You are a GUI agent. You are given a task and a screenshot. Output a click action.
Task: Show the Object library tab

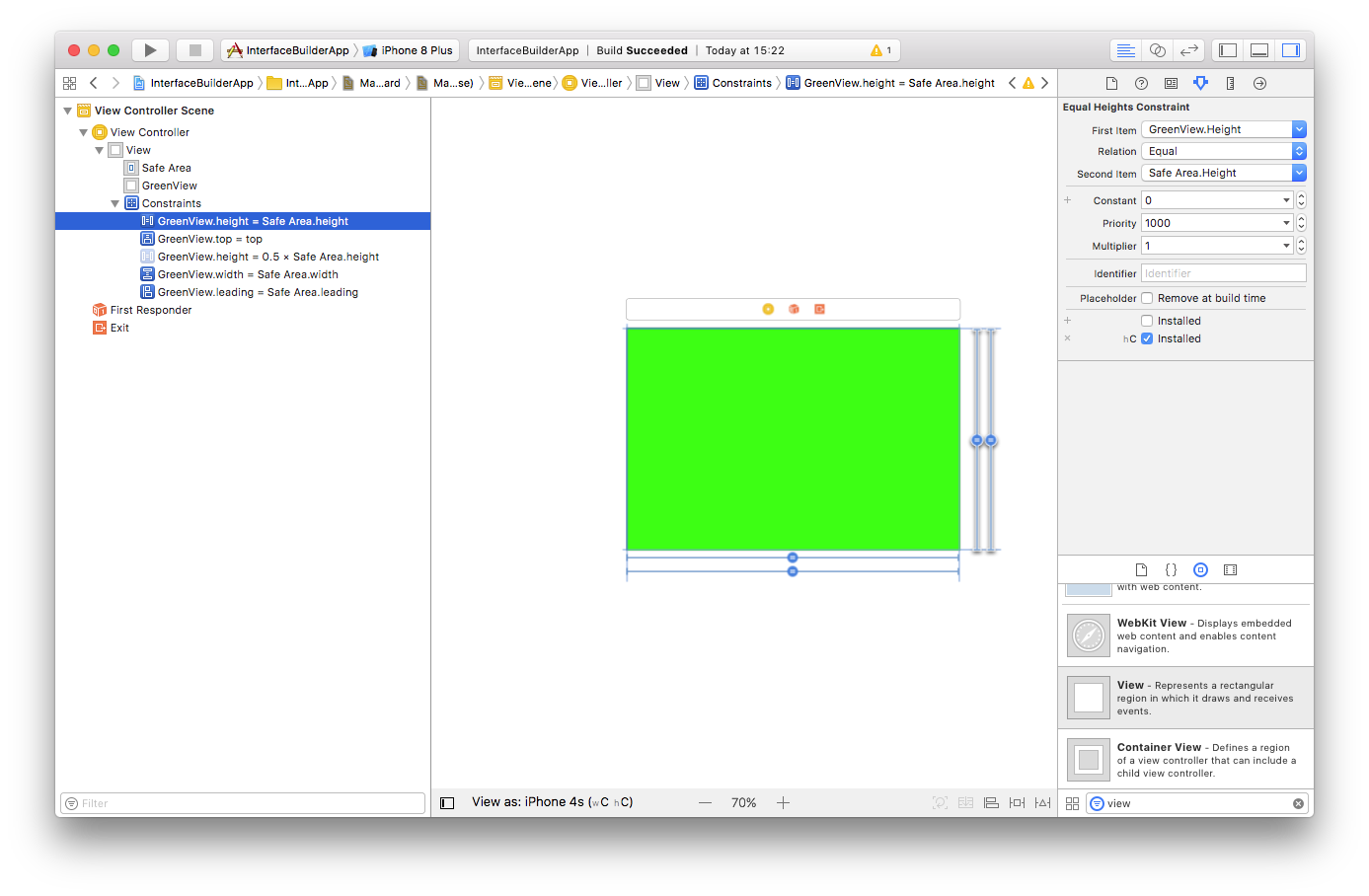[1200, 570]
